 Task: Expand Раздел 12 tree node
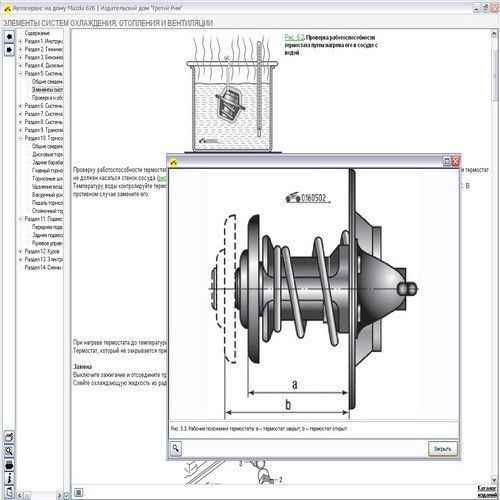click(21, 251)
